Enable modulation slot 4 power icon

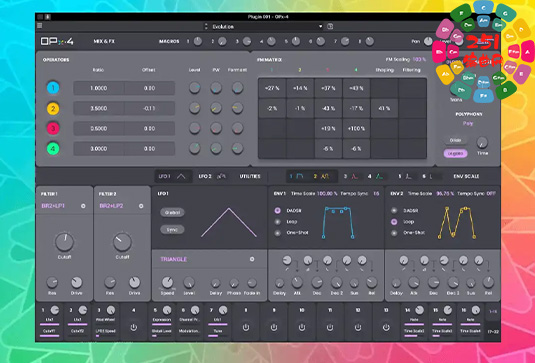tap(133, 328)
